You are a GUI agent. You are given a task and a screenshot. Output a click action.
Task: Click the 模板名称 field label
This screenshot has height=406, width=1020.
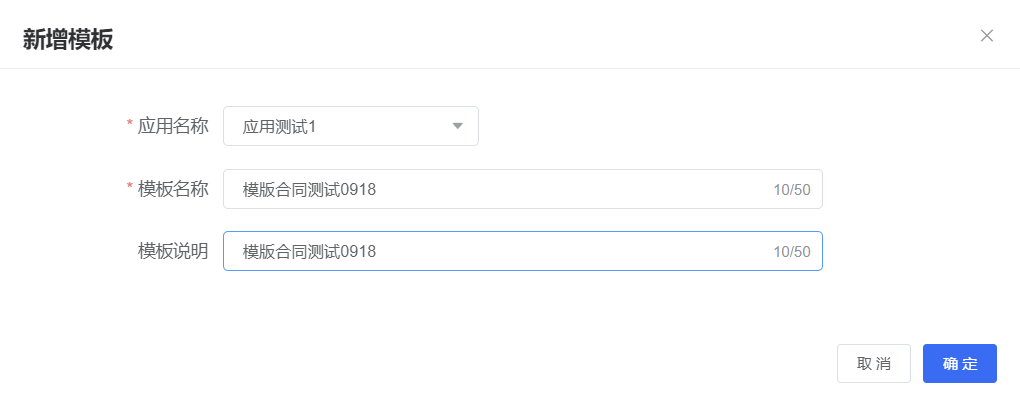(173, 189)
